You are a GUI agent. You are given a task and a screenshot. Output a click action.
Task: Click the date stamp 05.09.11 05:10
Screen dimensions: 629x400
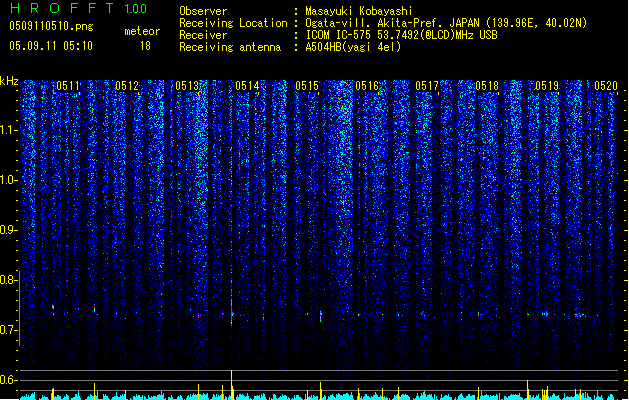(x=51, y=46)
